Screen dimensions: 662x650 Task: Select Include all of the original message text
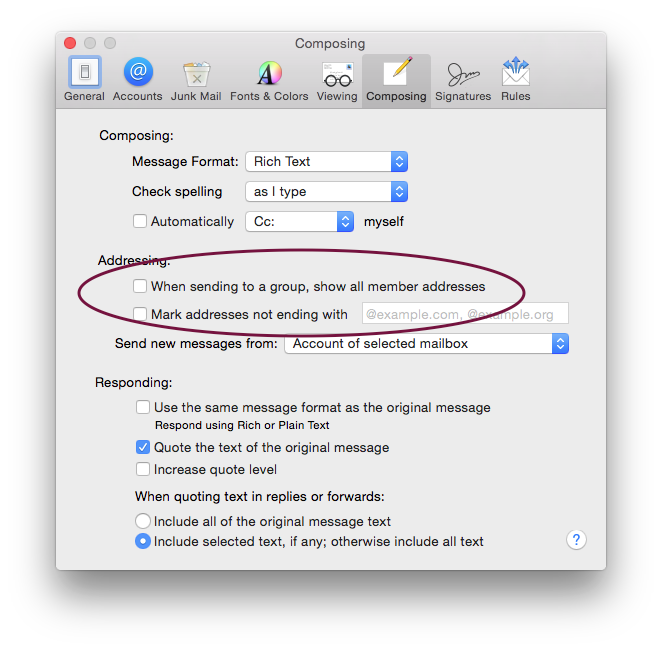coord(143,521)
